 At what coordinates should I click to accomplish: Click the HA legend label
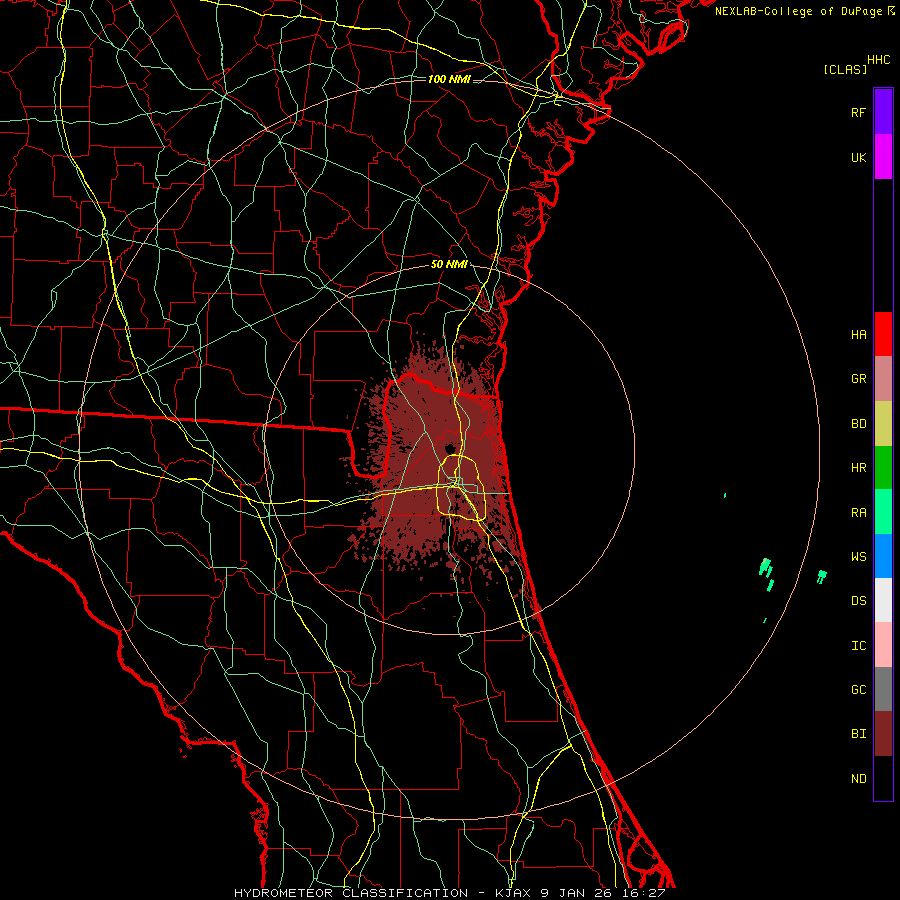858,334
